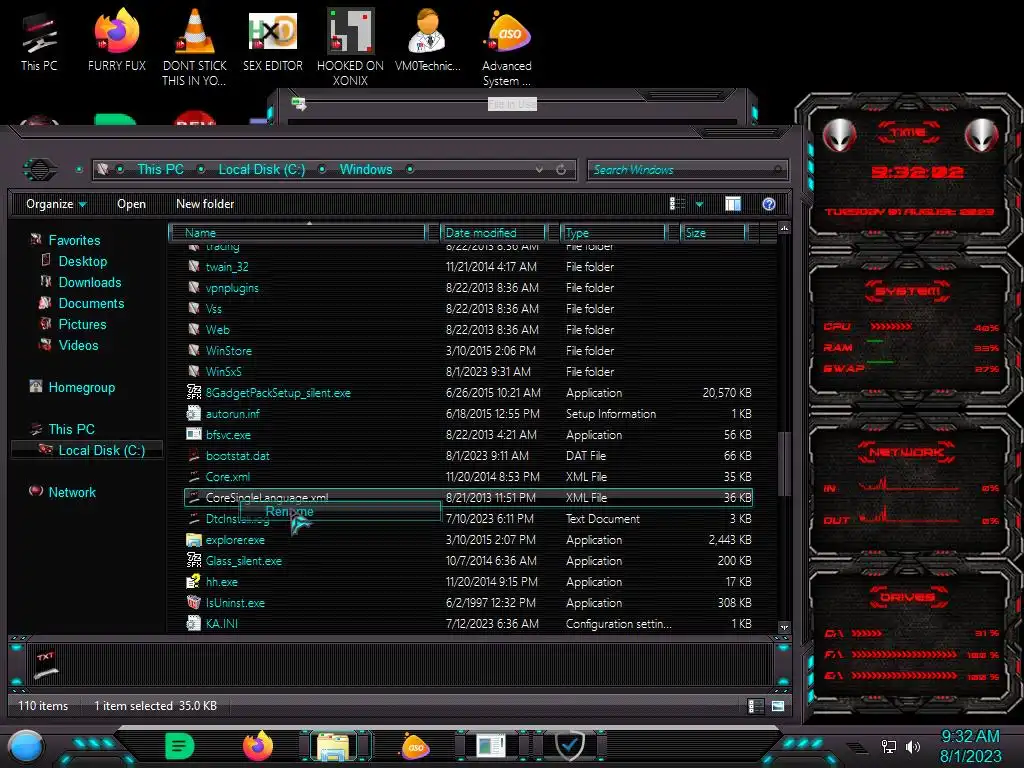
Task: Open Firefox from the taskbar
Action: tap(258, 746)
